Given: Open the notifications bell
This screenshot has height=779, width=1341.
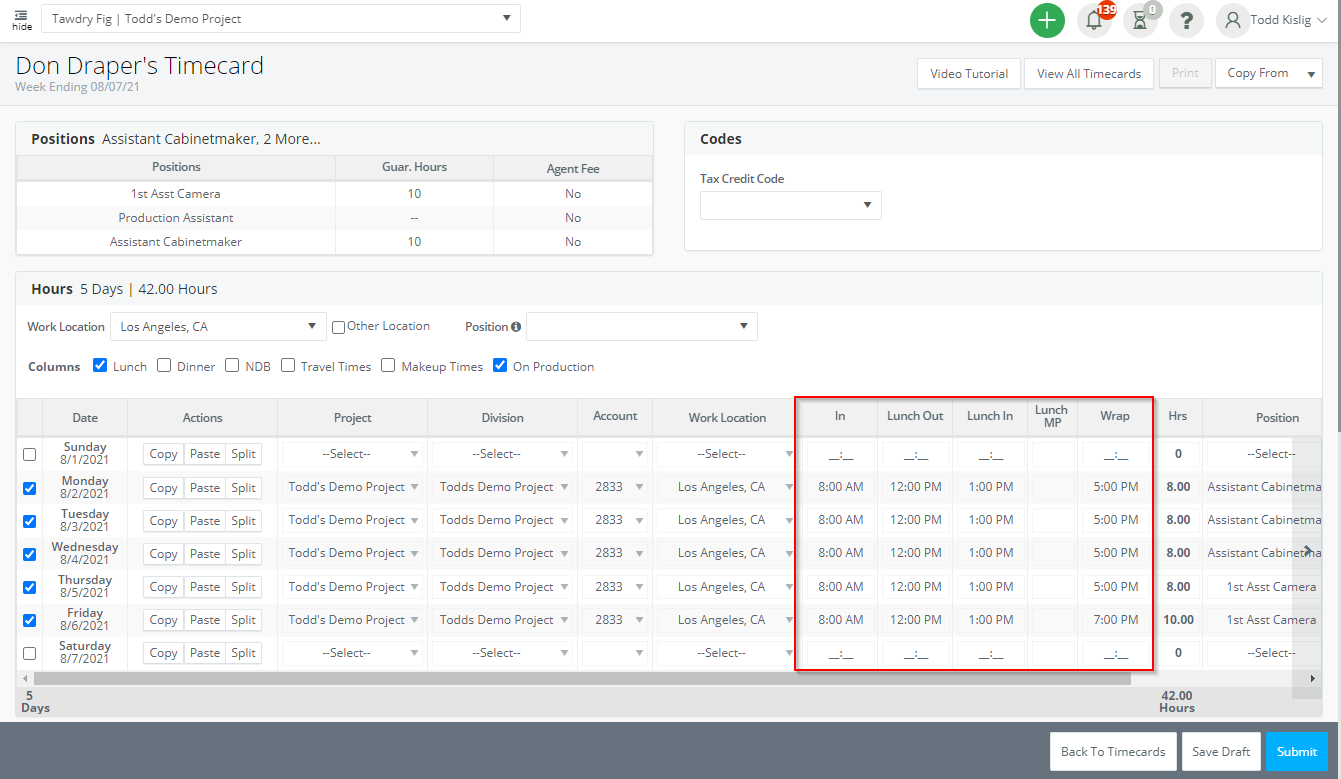Looking at the screenshot, I should pos(1094,19).
